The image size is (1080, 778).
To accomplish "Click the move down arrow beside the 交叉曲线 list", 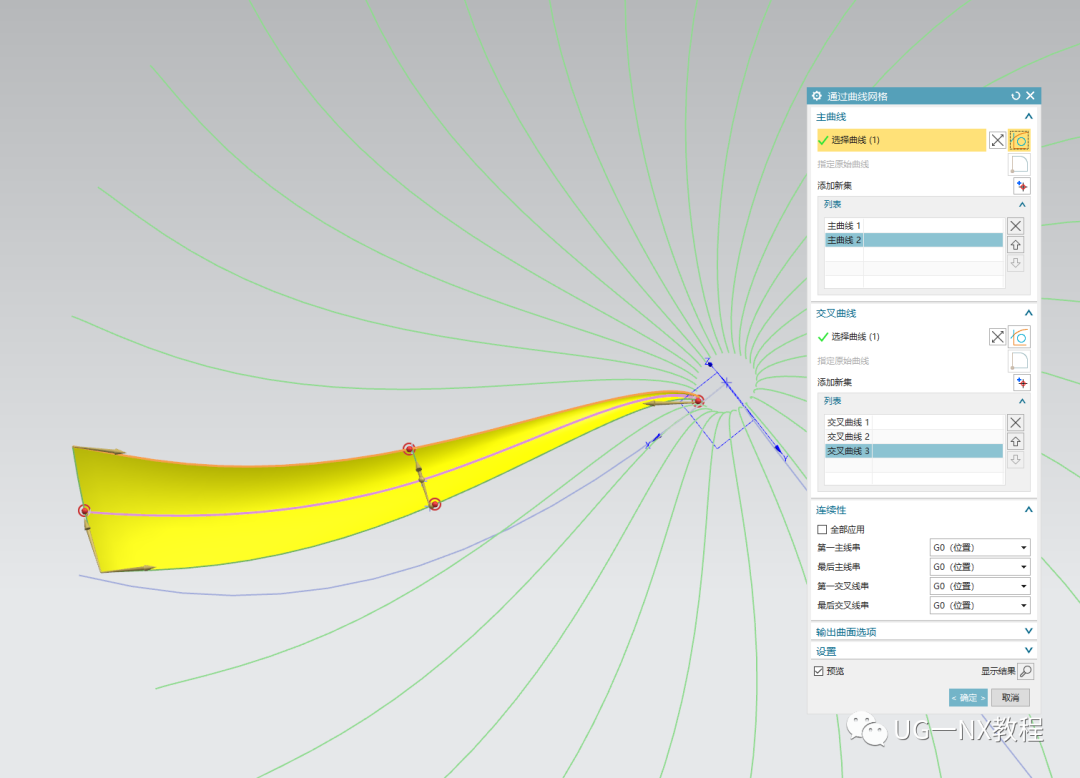I will click(x=1015, y=460).
